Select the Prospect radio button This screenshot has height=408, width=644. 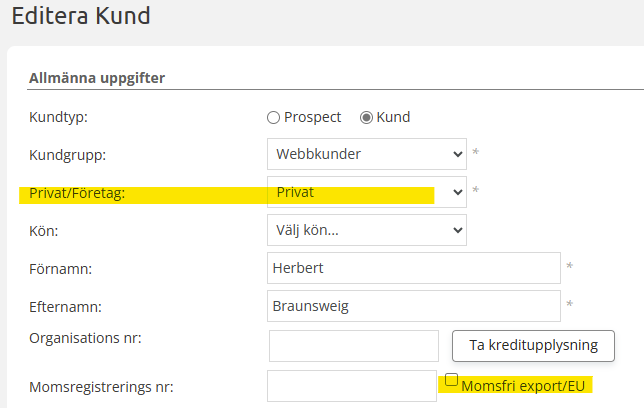(274, 118)
